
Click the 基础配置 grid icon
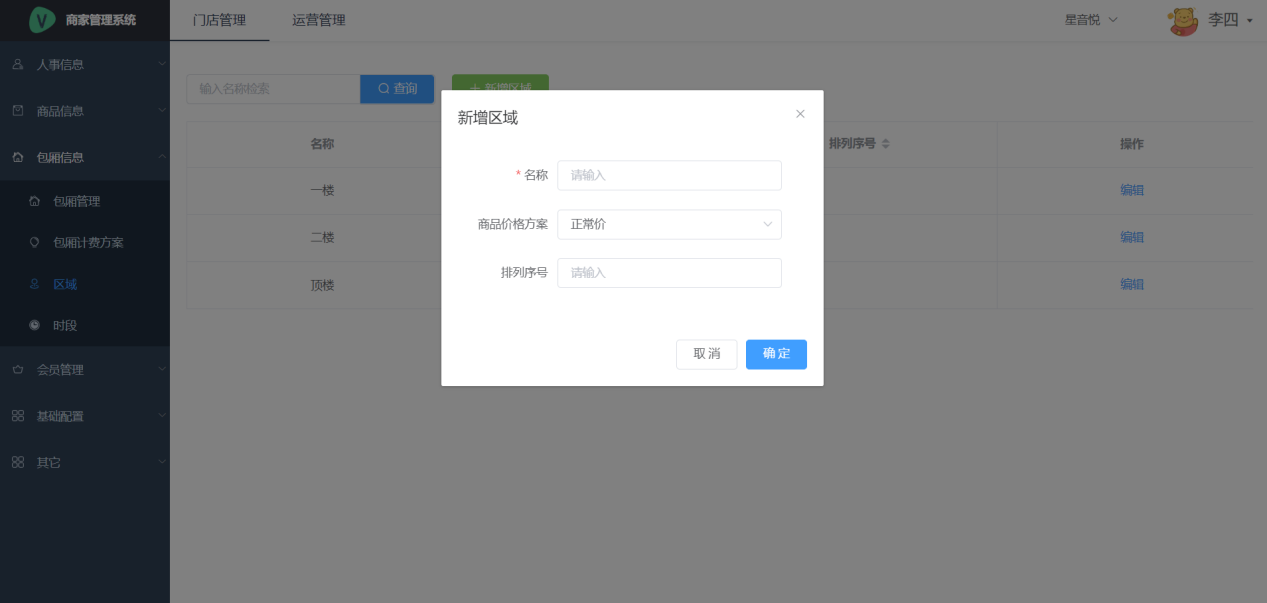18,415
